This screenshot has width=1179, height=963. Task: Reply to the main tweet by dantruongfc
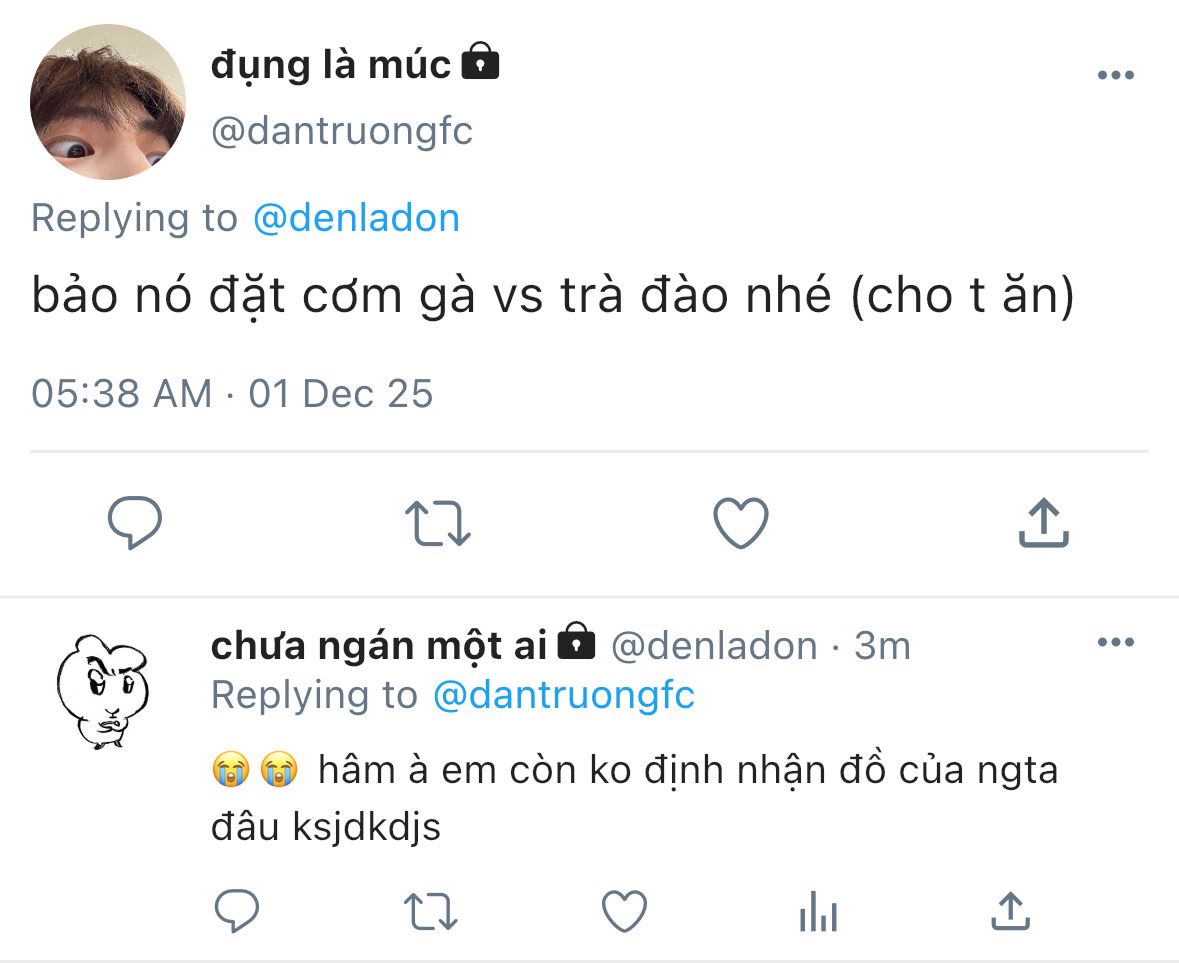point(135,523)
